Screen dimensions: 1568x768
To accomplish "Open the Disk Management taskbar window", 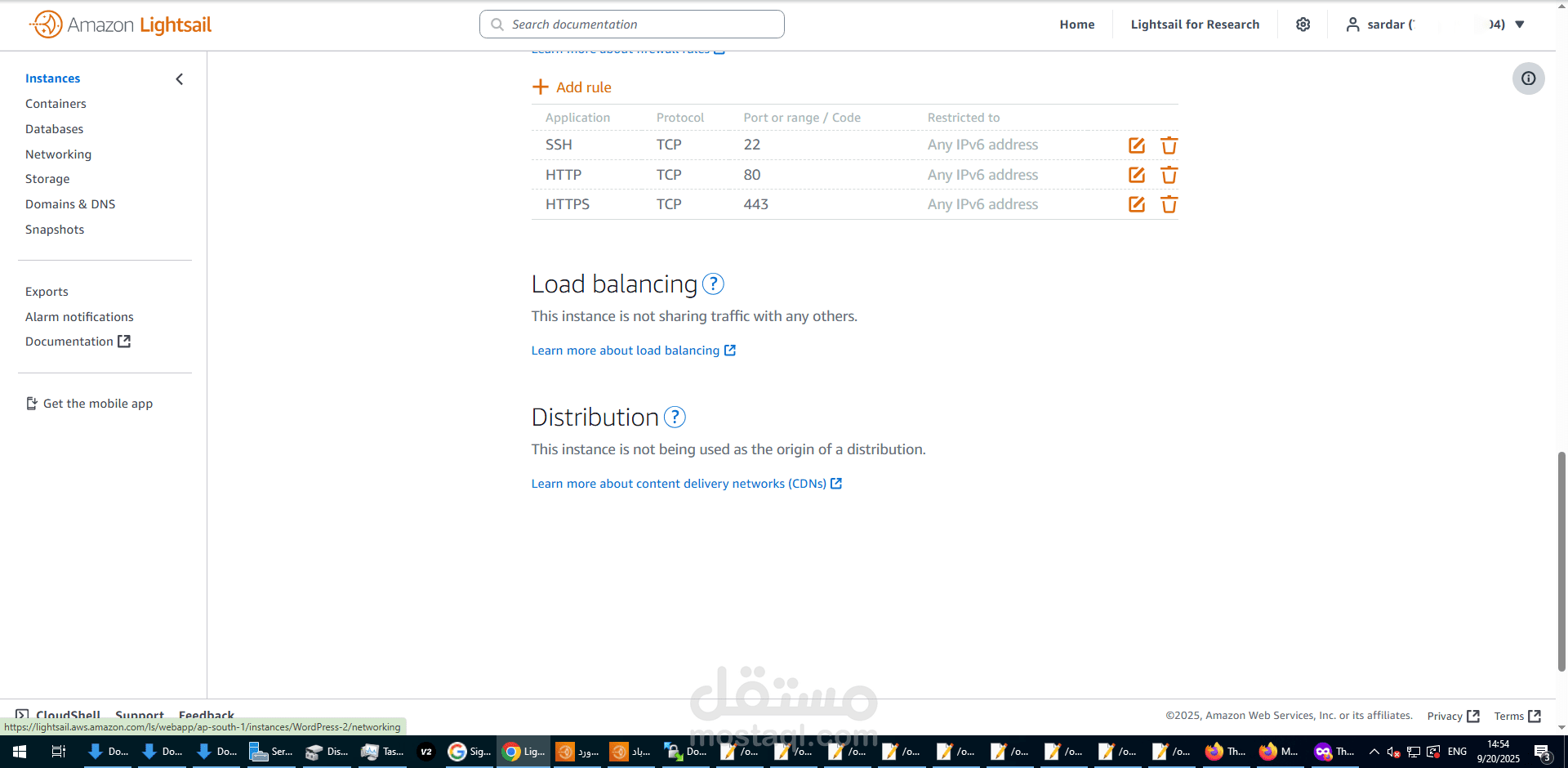I will point(327,752).
